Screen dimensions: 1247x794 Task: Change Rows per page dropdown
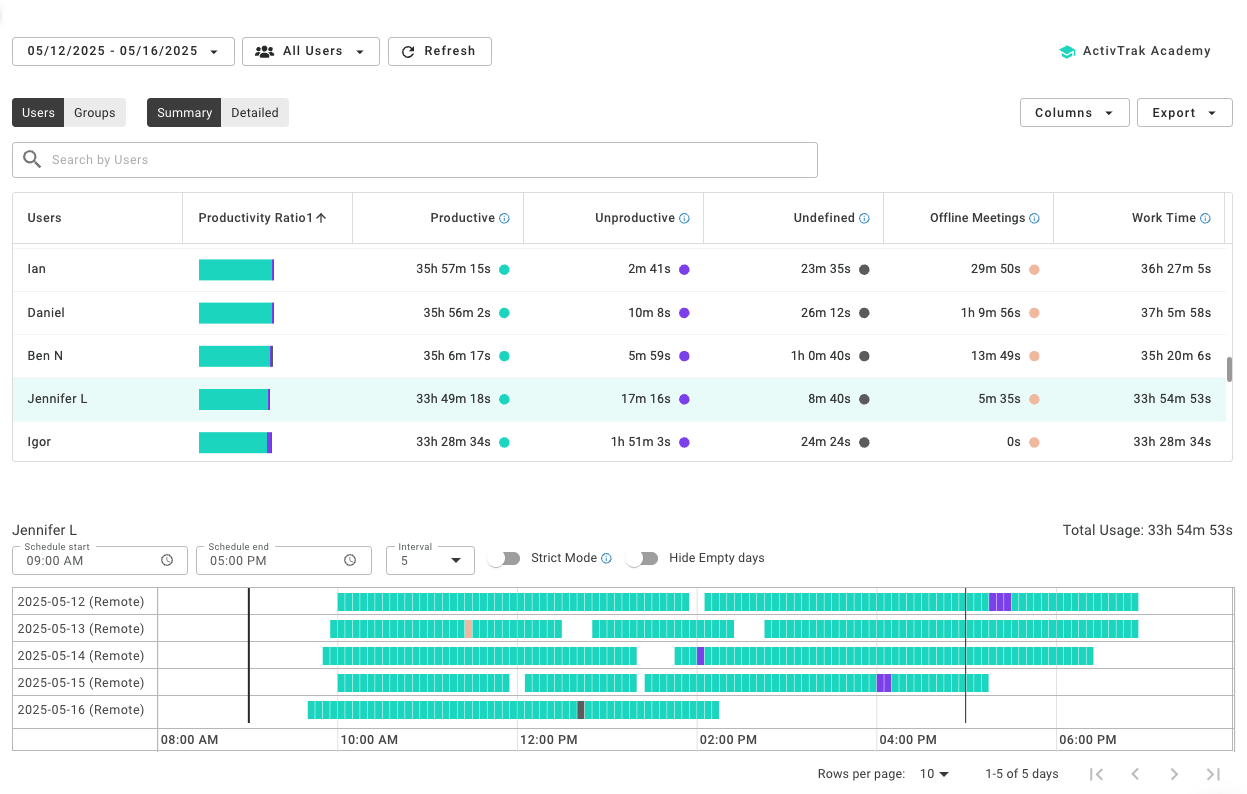(934, 774)
